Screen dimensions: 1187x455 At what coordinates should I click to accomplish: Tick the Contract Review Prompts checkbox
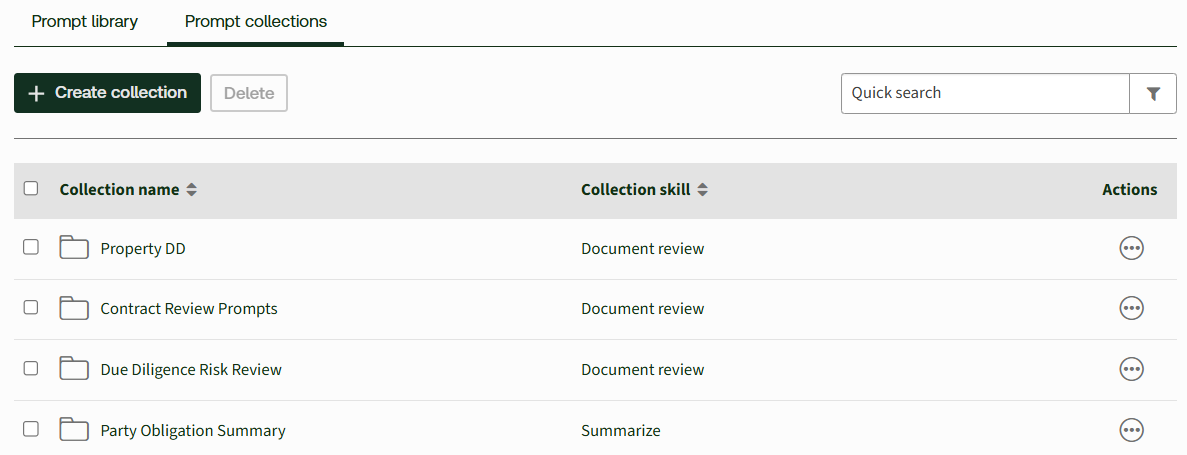tap(31, 308)
